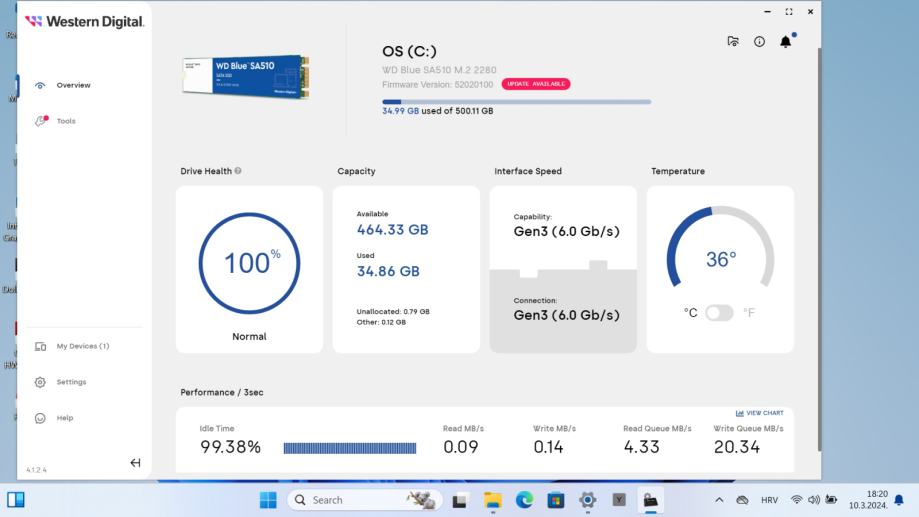Open Settings from the sidebar
The image size is (919, 517).
(x=71, y=382)
